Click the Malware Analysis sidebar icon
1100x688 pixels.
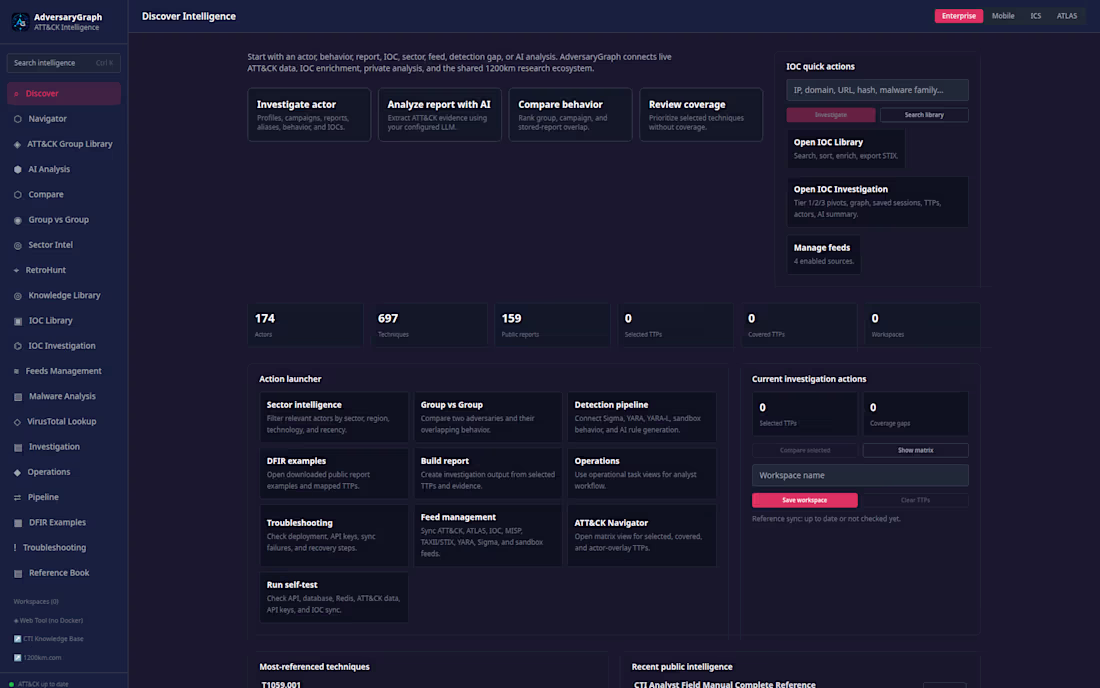pyautogui.click(x=18, y=396)
